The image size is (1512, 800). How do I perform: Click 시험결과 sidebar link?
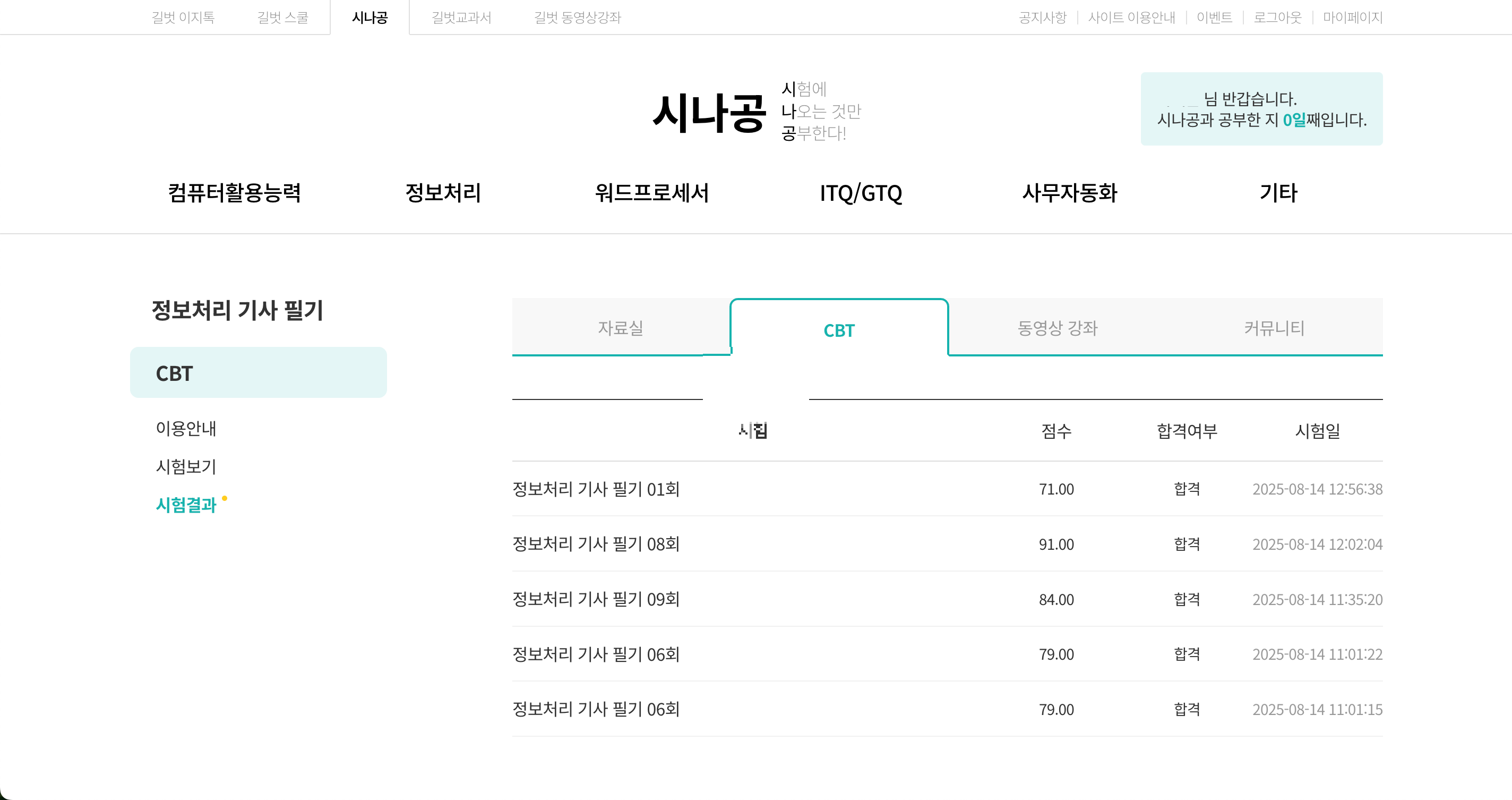pyautogui.click(x=185, y=505)
